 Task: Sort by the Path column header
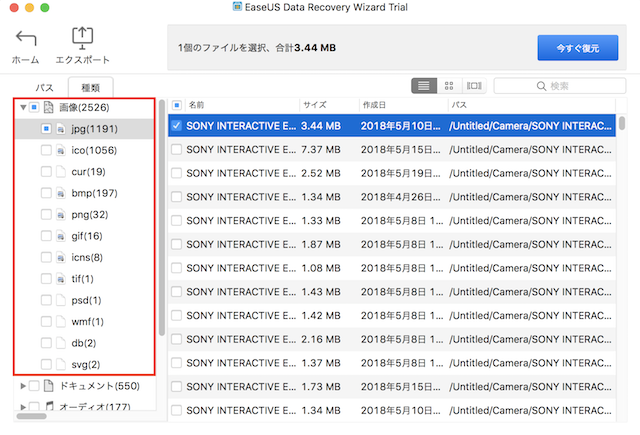pyautogui.click(x=532, y=105)
